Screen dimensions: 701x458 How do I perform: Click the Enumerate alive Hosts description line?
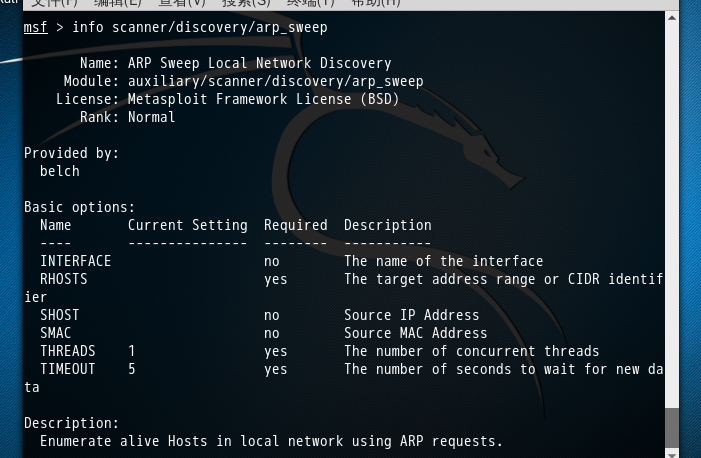pos(271,441)
